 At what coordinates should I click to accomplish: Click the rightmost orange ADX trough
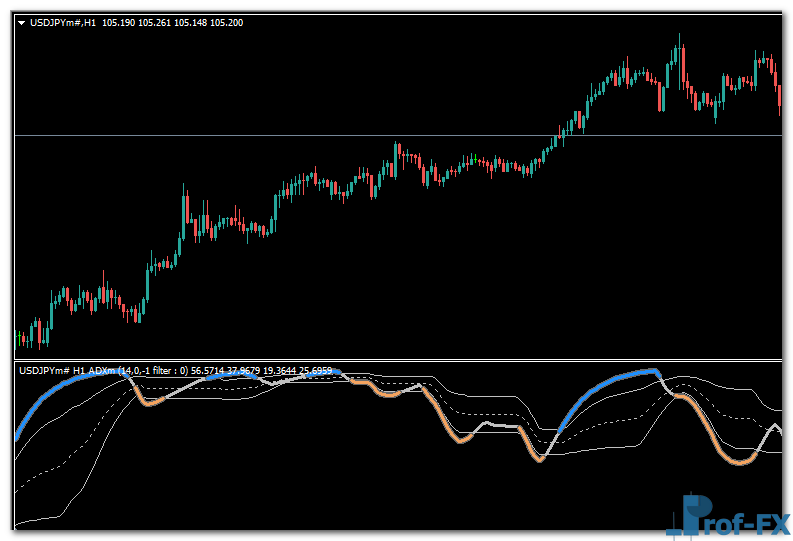pyautogui.click(x=740, y=462)
